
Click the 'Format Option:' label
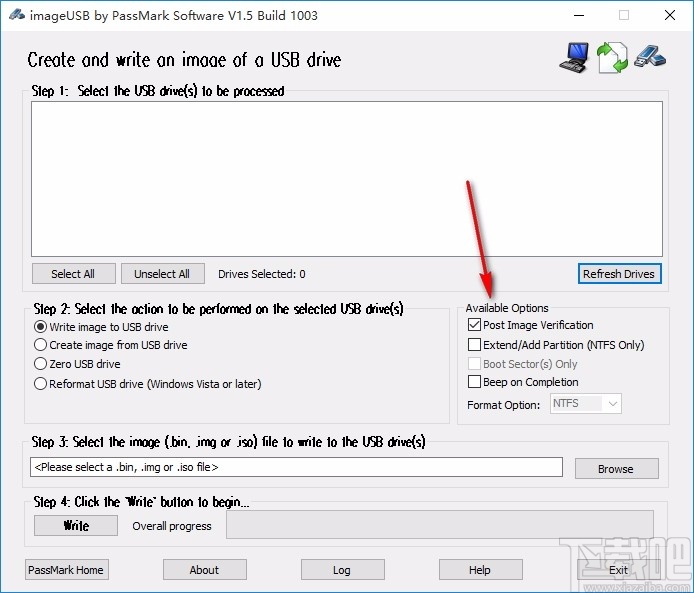tap(504, 405)
